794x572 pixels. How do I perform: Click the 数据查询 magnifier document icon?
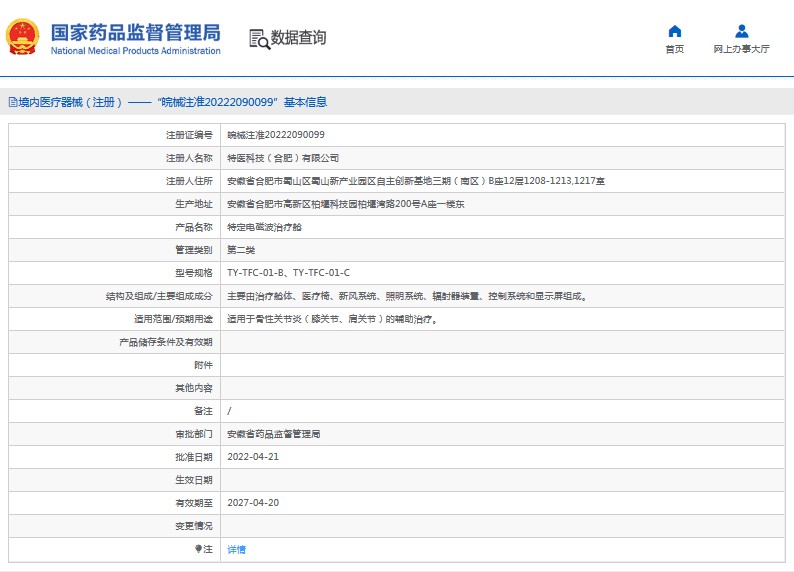click(x=259, y=38)
